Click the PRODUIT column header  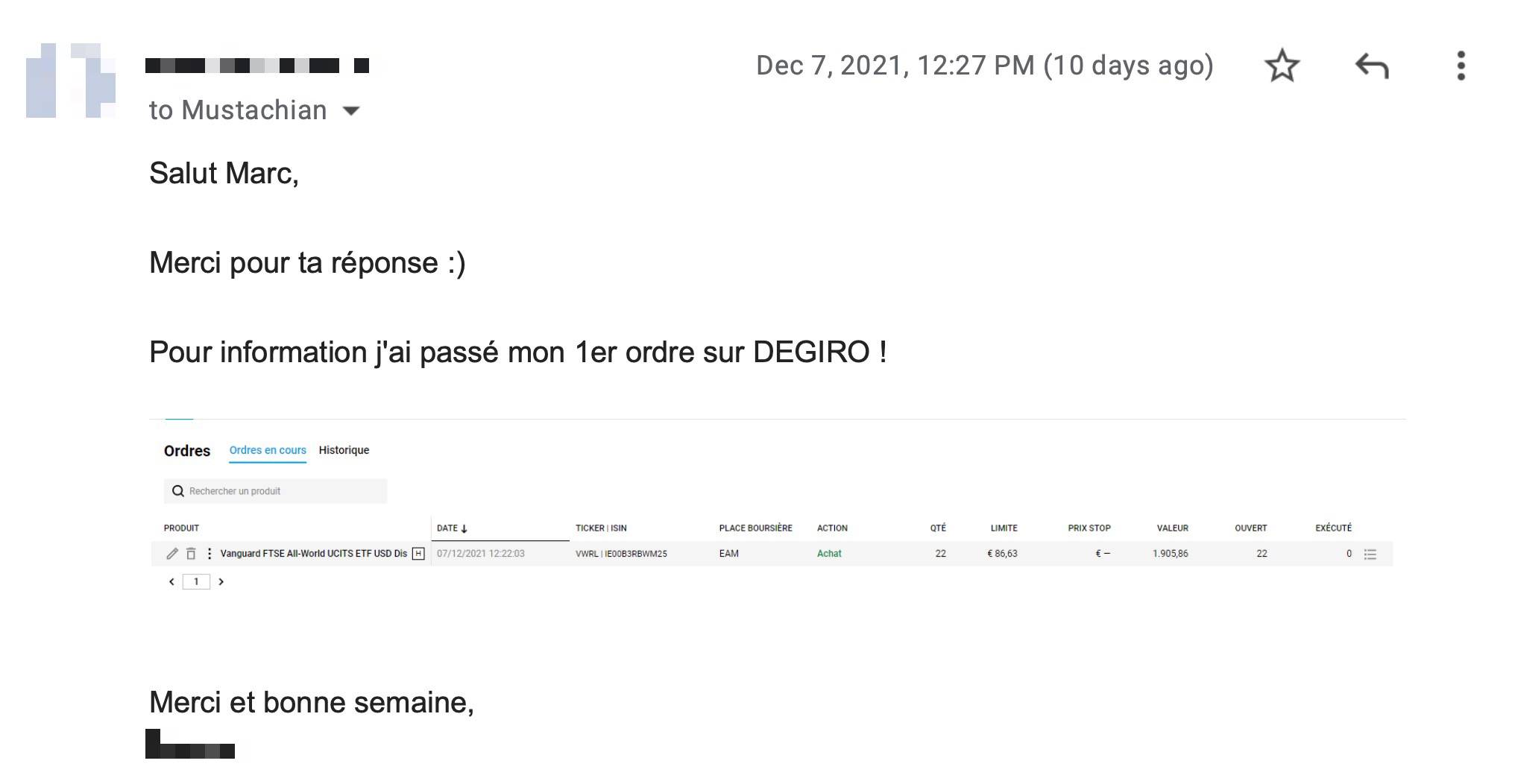click(181, 528)
